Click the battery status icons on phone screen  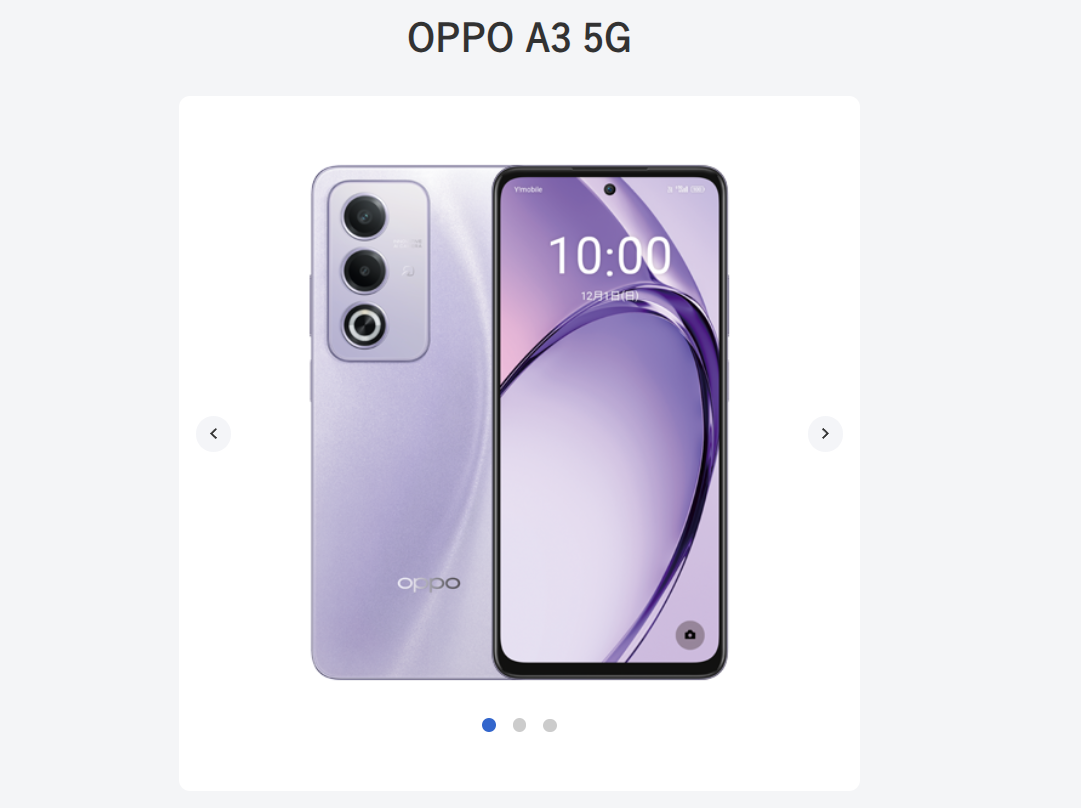pos(686,189)
